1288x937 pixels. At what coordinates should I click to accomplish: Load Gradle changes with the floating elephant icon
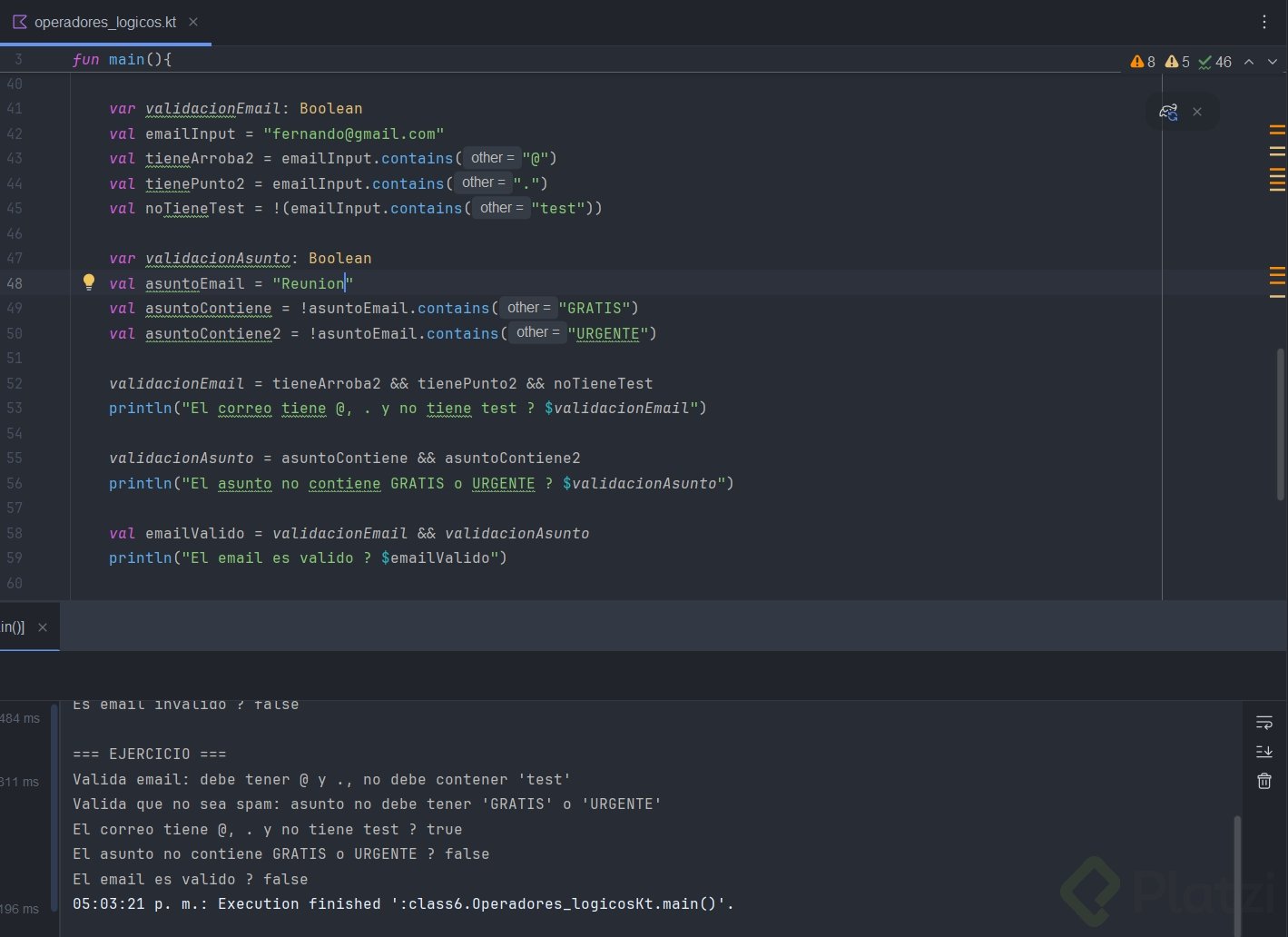pos(1168,112)
